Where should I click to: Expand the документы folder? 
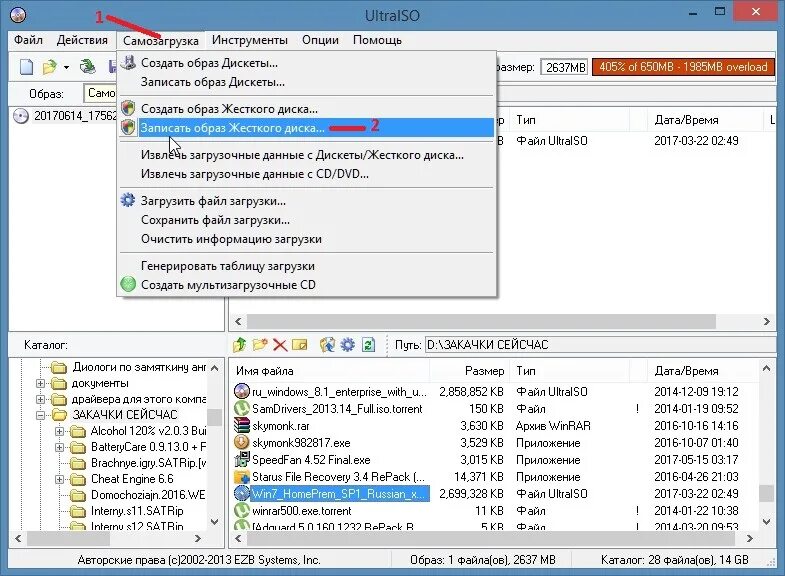pos(41,383)
